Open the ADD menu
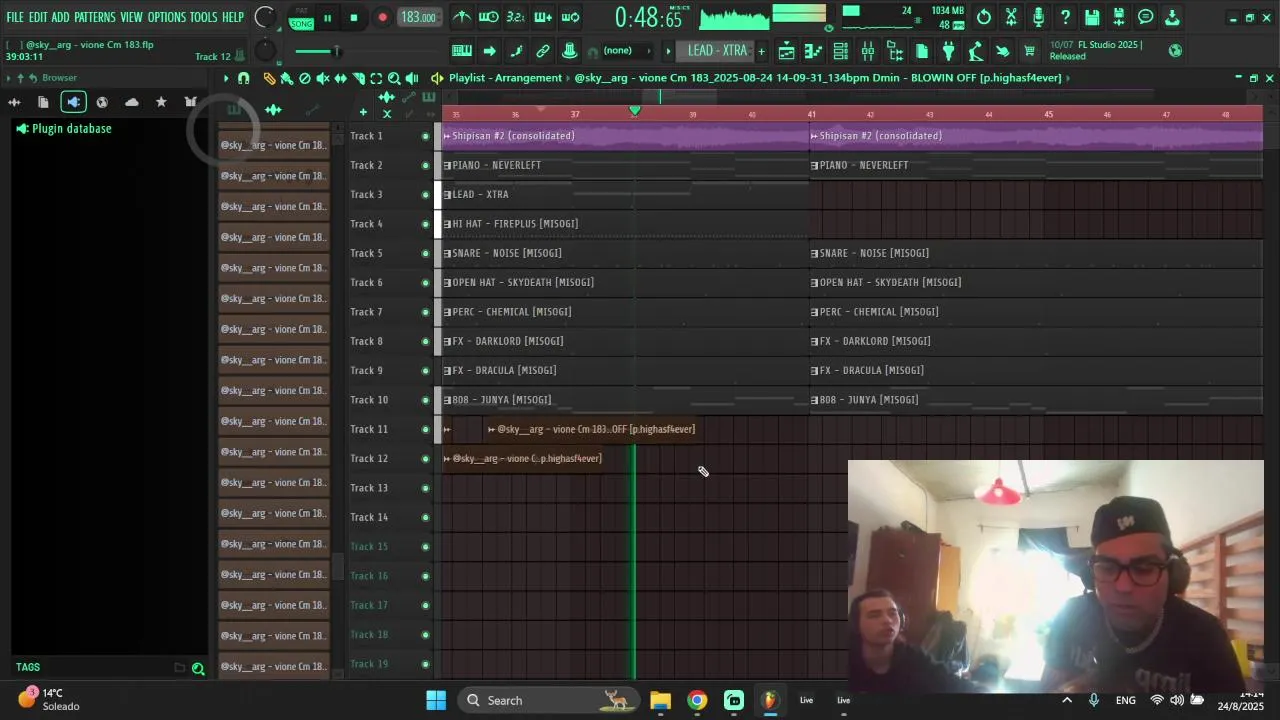1280x720 pixels. [x=61, y=18]
